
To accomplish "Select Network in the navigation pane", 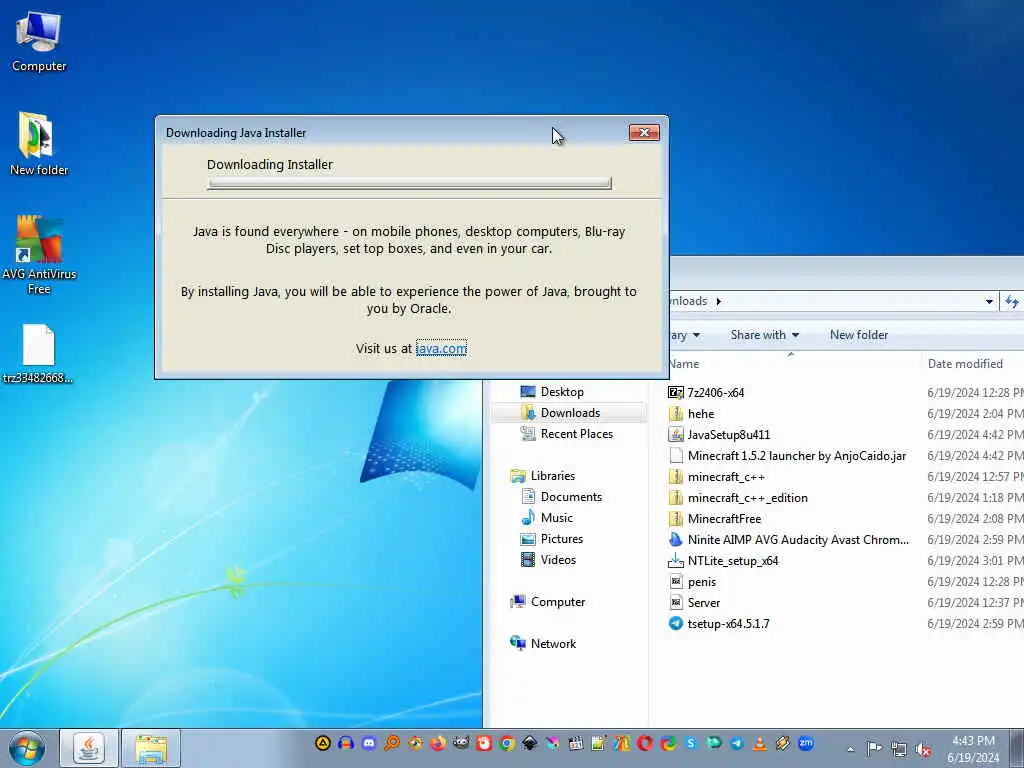I will click(543, 643).
